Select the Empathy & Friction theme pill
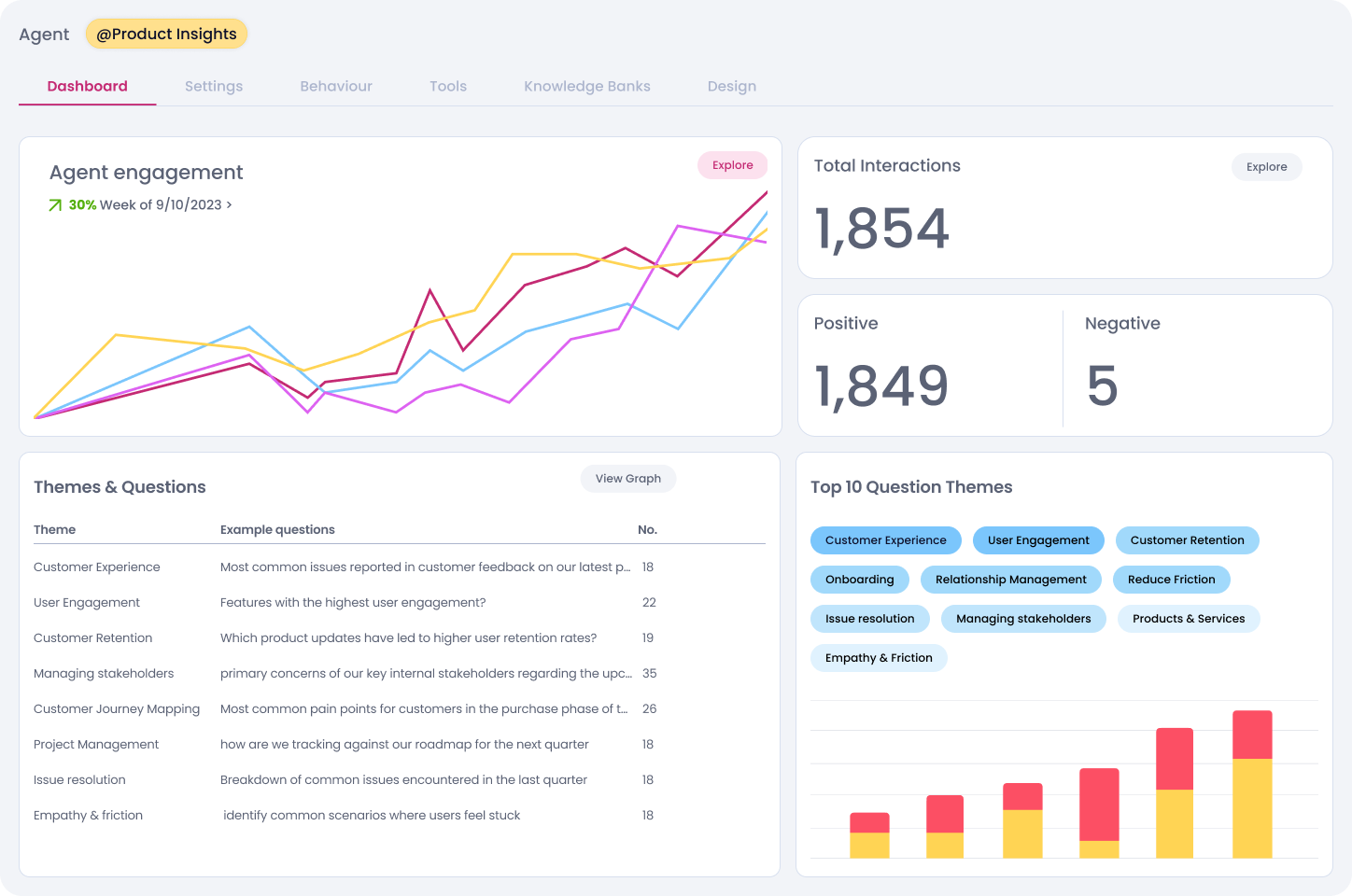This screenshot has height=896, width=1352. pyautogui.click(x=878, y=658)
